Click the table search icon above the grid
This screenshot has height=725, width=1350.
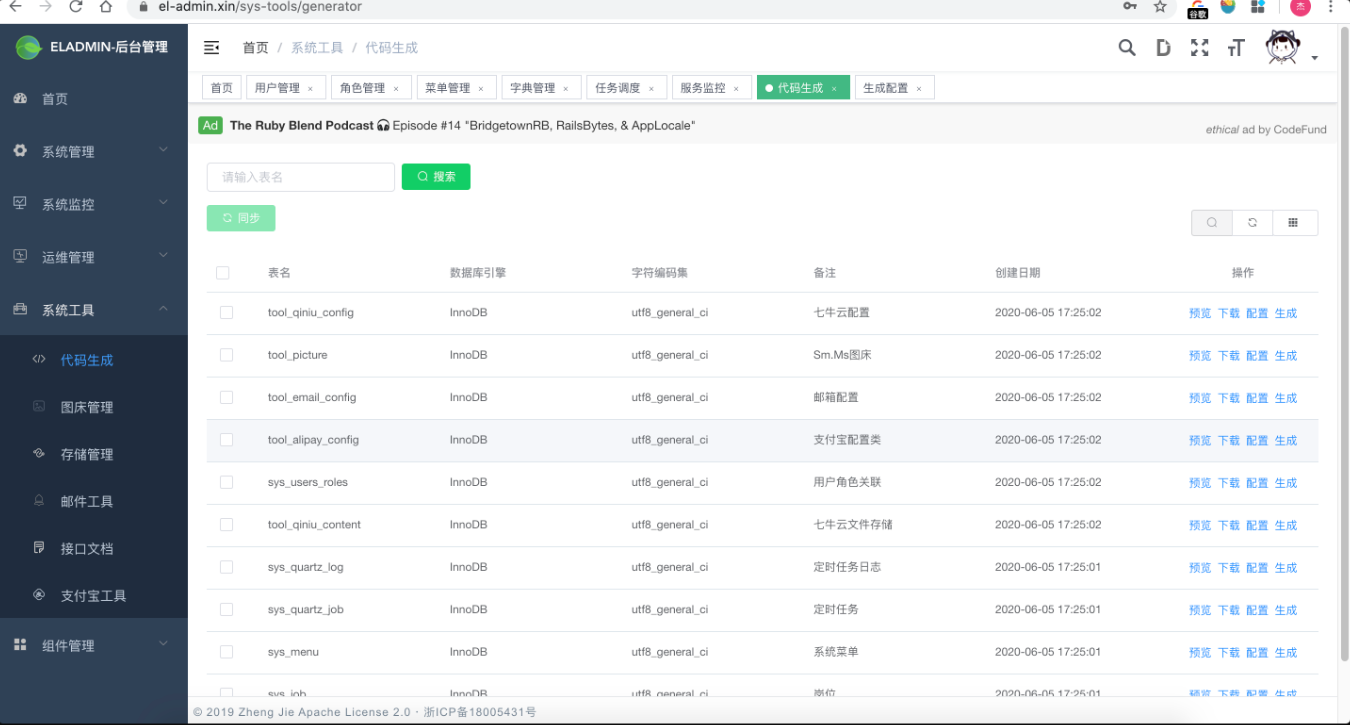(x=1211, y=222)
